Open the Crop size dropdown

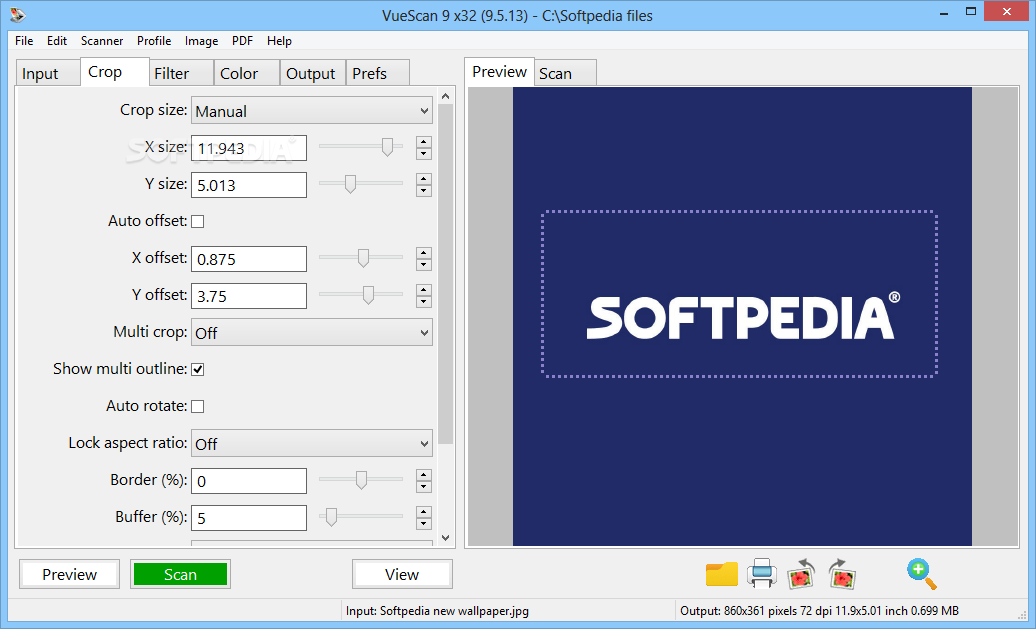312,111
